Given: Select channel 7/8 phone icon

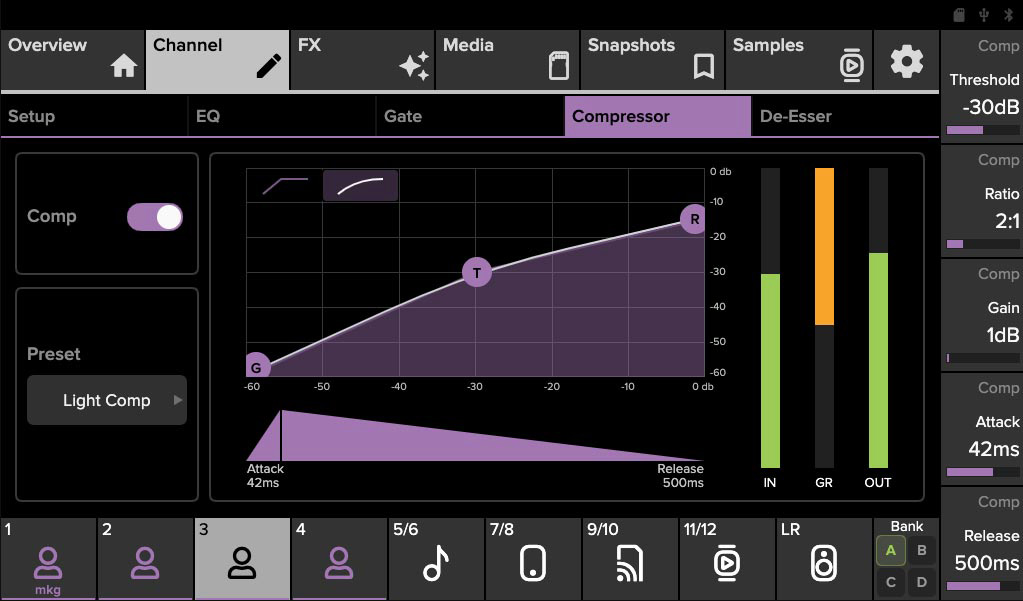Looking at the screenshot, I should (532, 564).
